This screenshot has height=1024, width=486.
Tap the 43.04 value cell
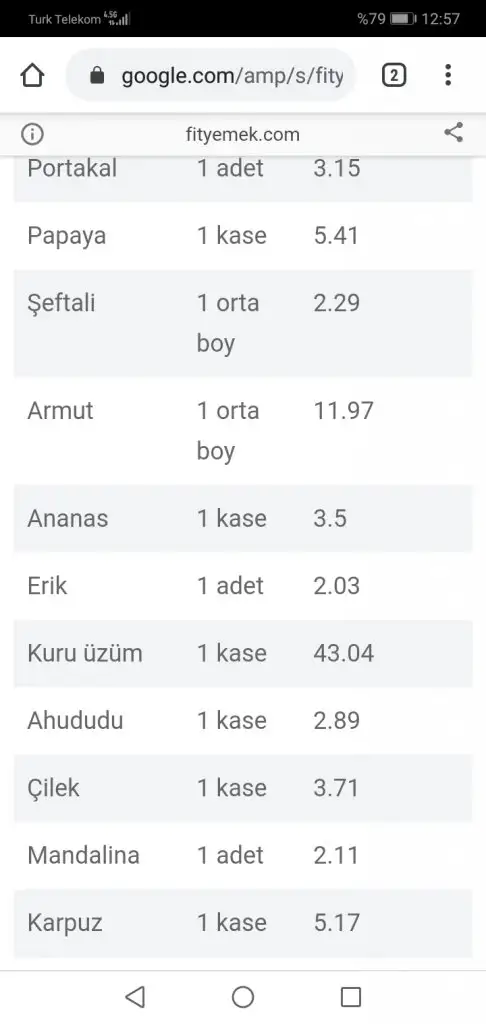(344, 653)
